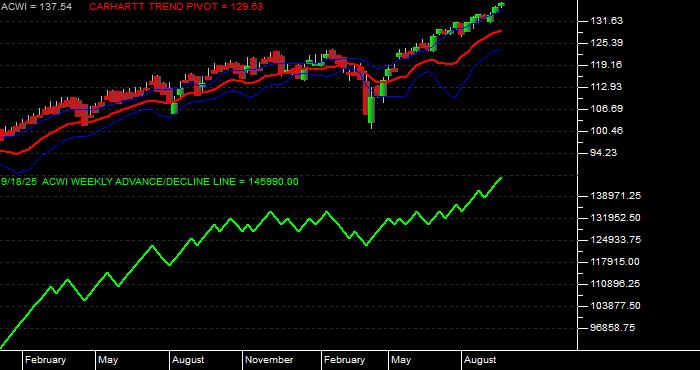Viewport: 700px width, 370px height.
Task: Click the 125.39 price axis value
Action: pyautogui.click(x=606, y=43)
